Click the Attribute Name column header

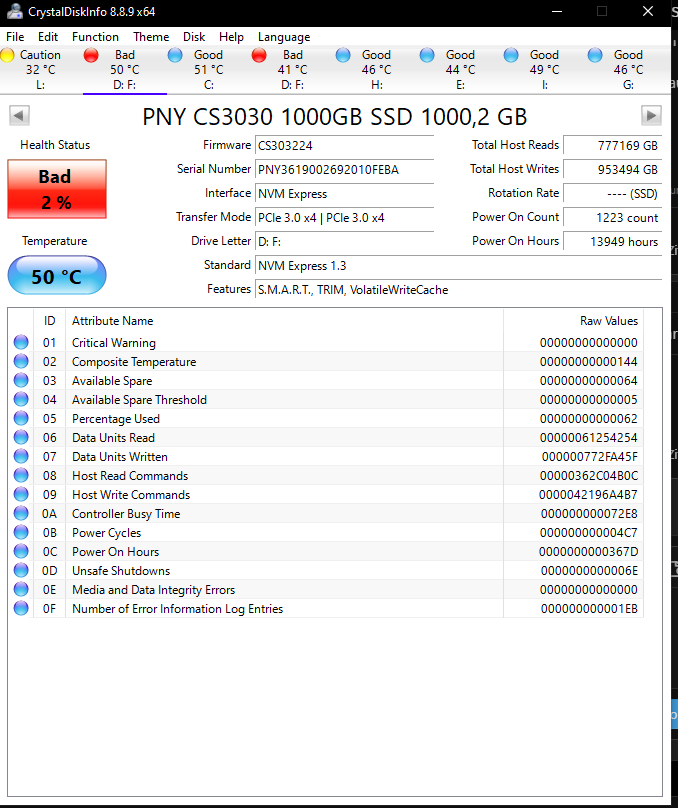(284, 321)
